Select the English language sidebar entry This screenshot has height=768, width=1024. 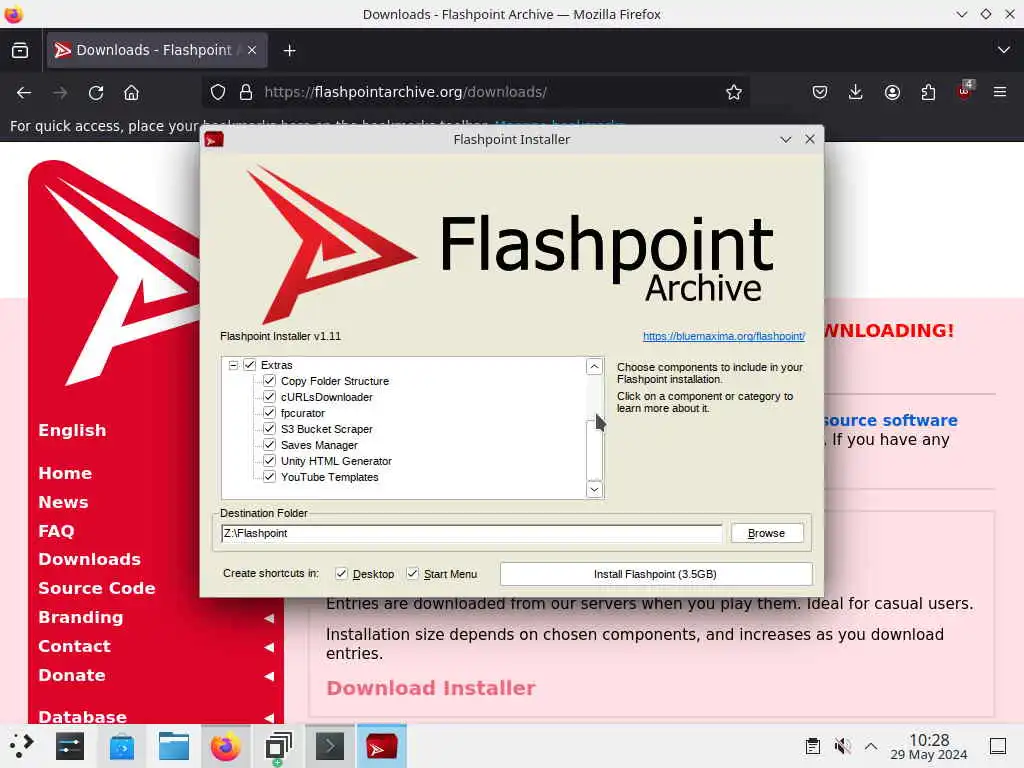coord(72,430)
